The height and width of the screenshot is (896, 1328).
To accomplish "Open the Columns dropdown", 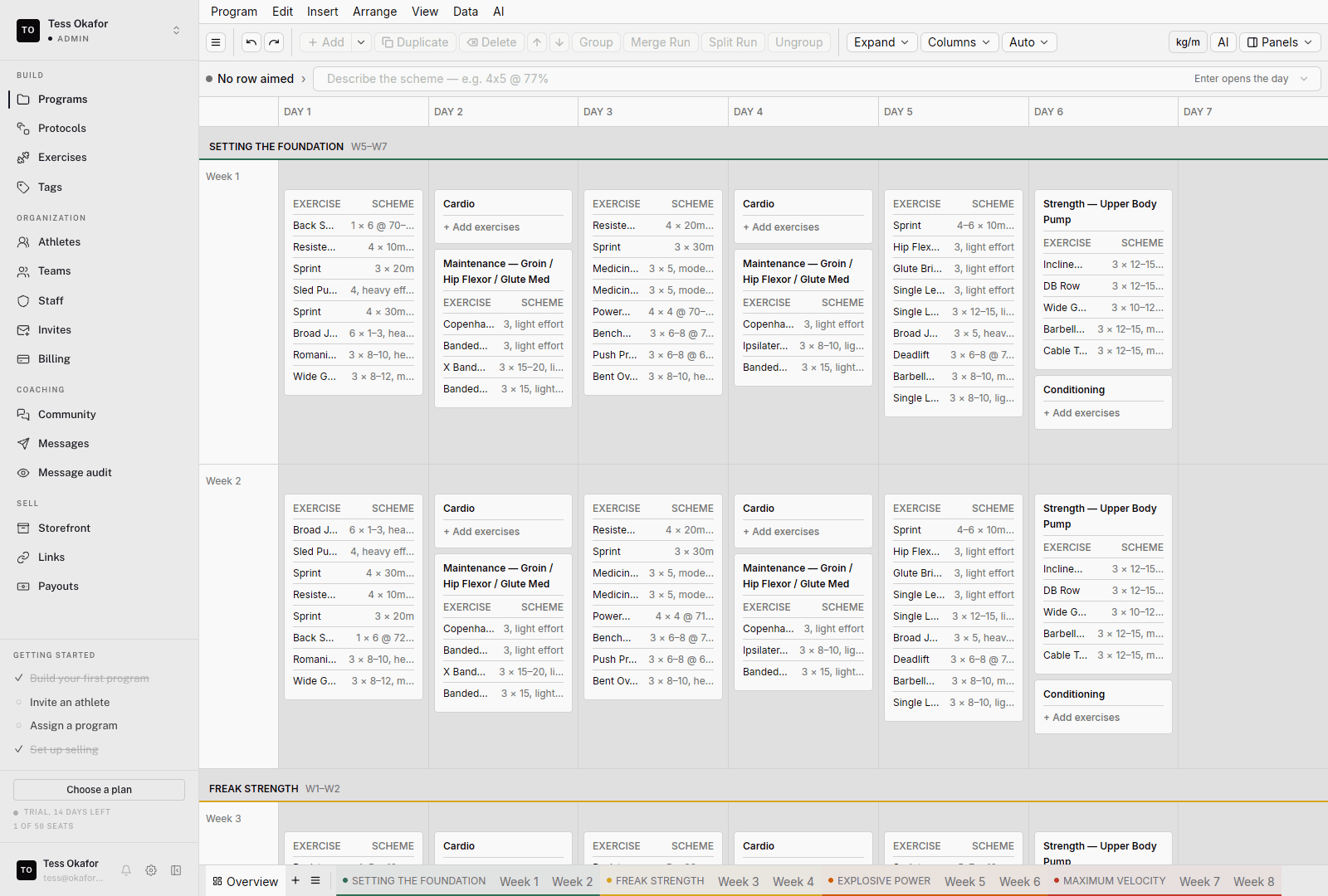I will point(959,42).
